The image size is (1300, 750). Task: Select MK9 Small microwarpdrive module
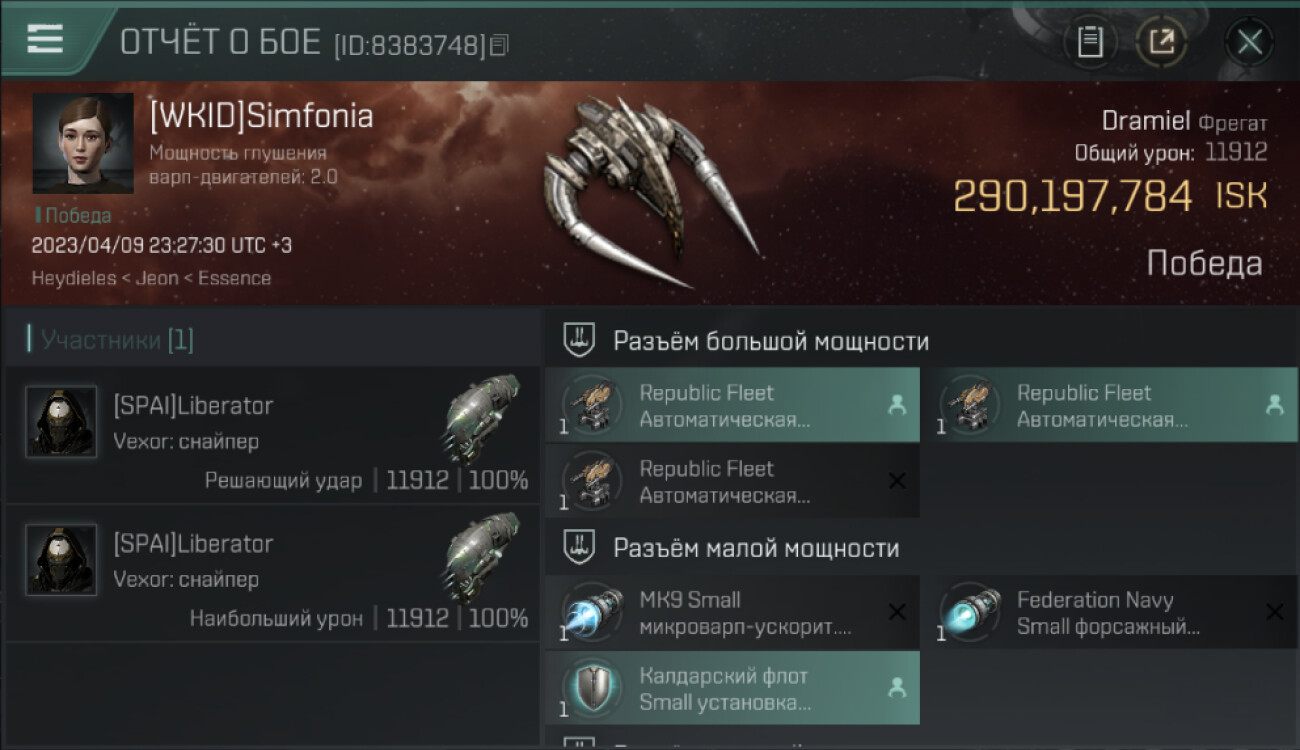732,613
